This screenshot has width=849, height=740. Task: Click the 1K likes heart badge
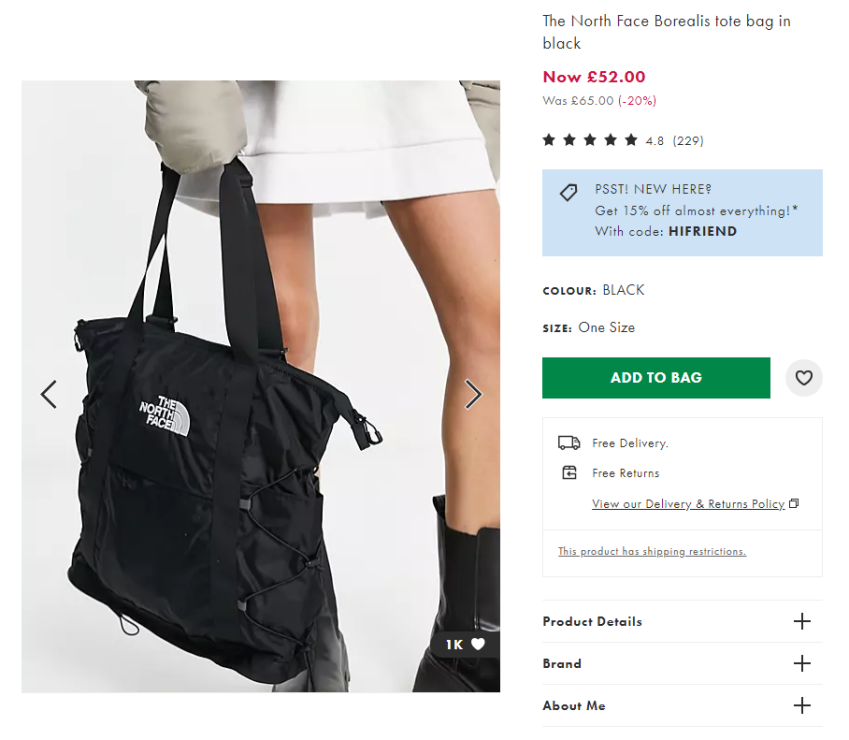(465, 644)
